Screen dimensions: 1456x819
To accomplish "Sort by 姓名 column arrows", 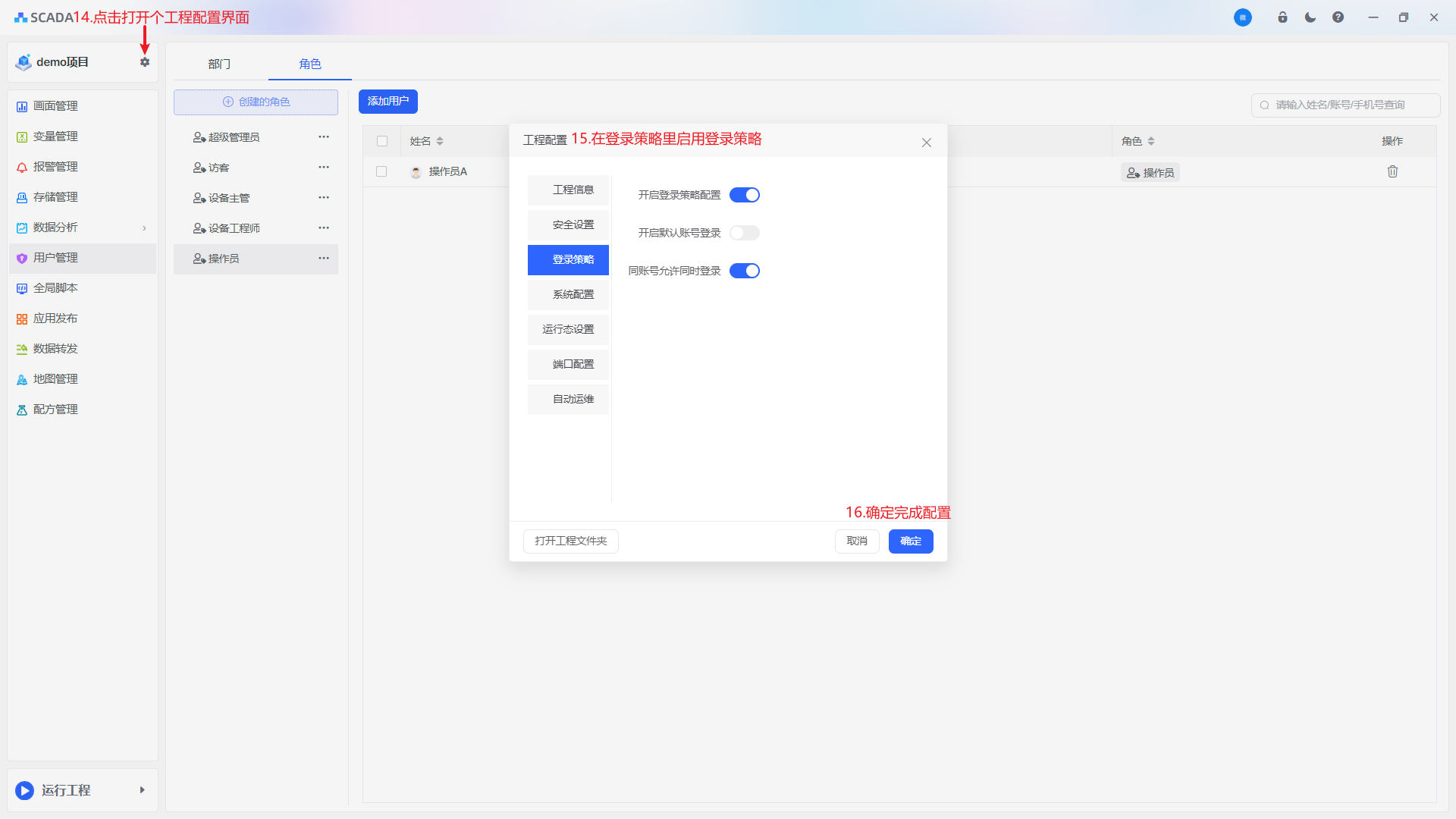I will (x=440, y=141).
